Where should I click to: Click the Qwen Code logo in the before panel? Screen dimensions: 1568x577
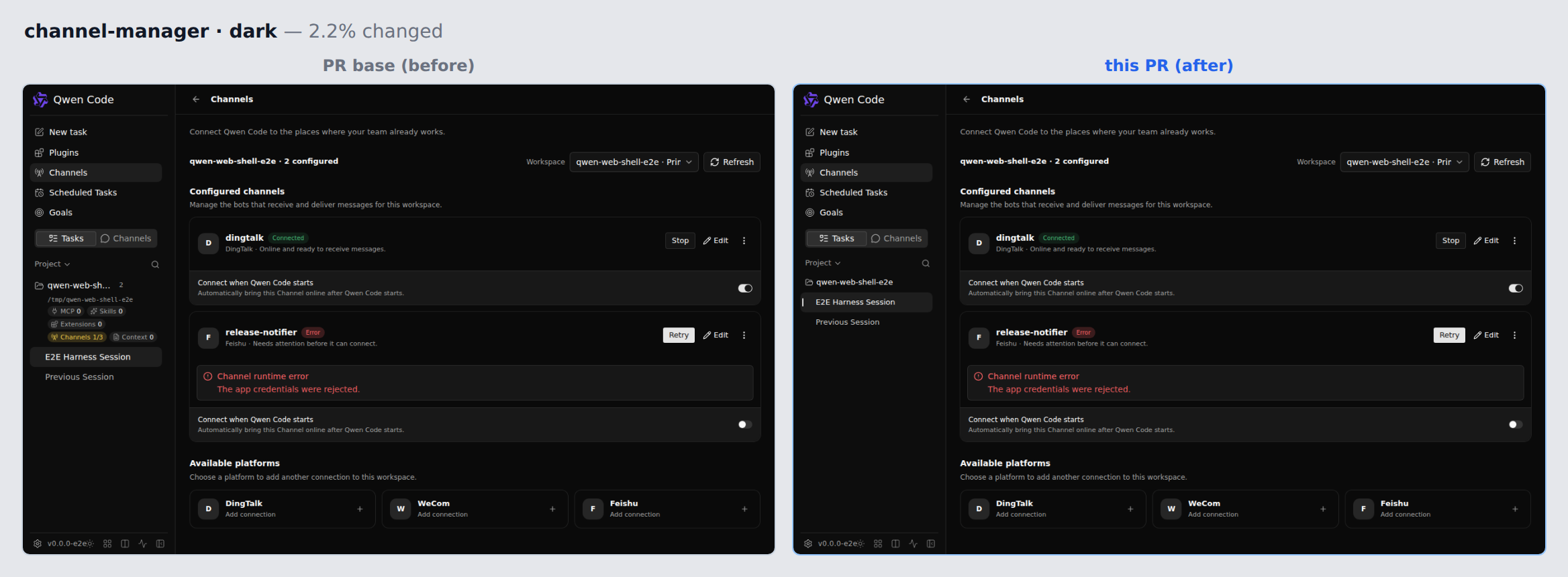pos(40,99)
